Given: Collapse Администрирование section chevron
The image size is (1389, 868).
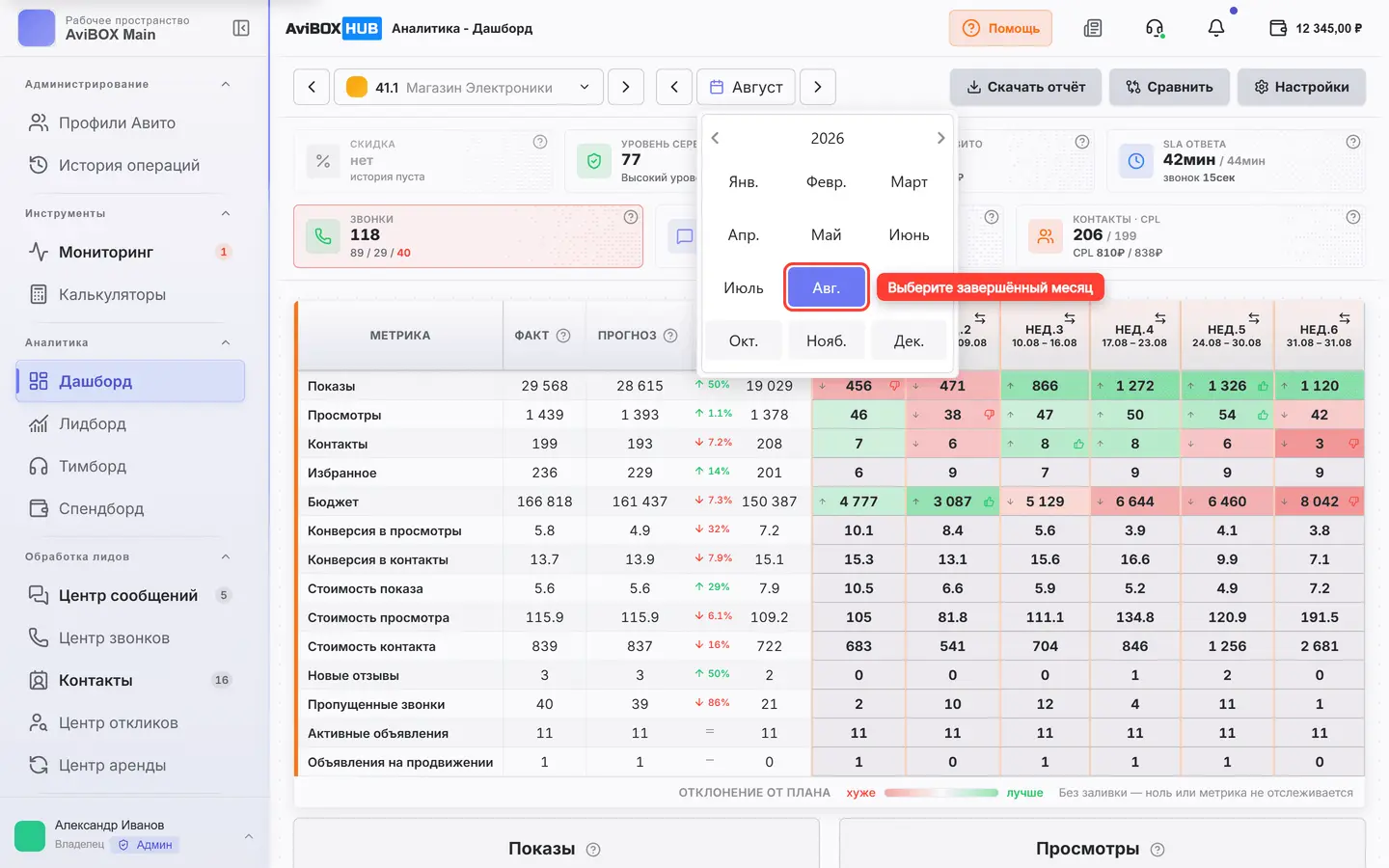Looking at the screenshot, I should 226,85.
